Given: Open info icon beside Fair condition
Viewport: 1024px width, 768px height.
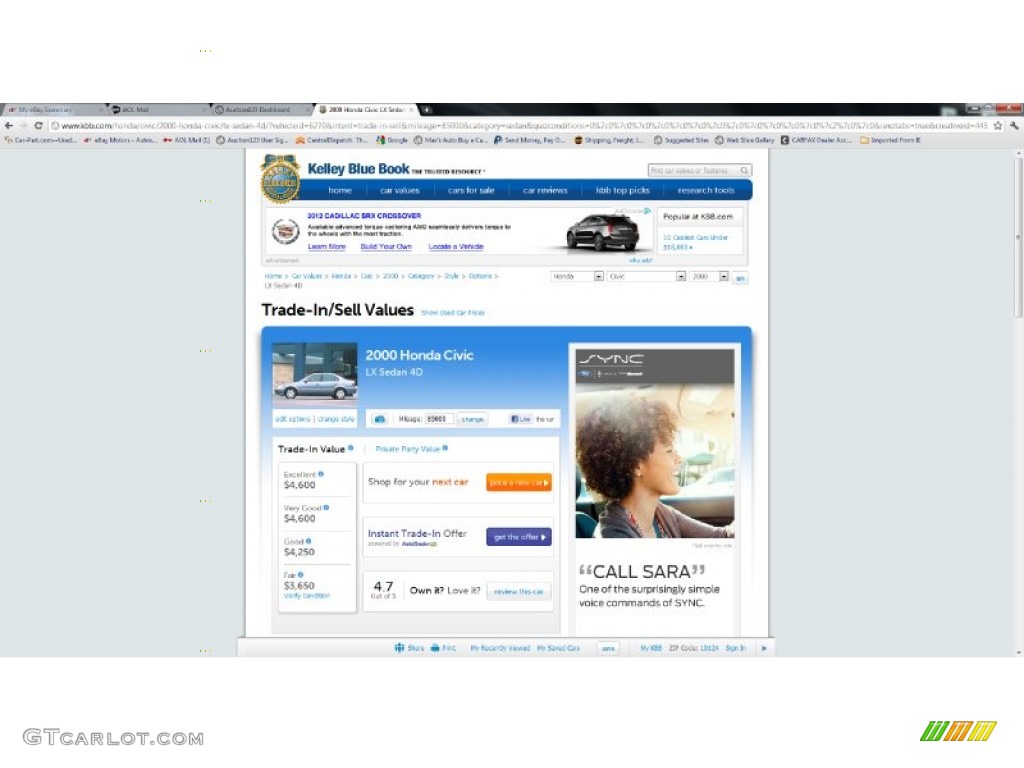Looking at the screenshot, I should [300, 575].
